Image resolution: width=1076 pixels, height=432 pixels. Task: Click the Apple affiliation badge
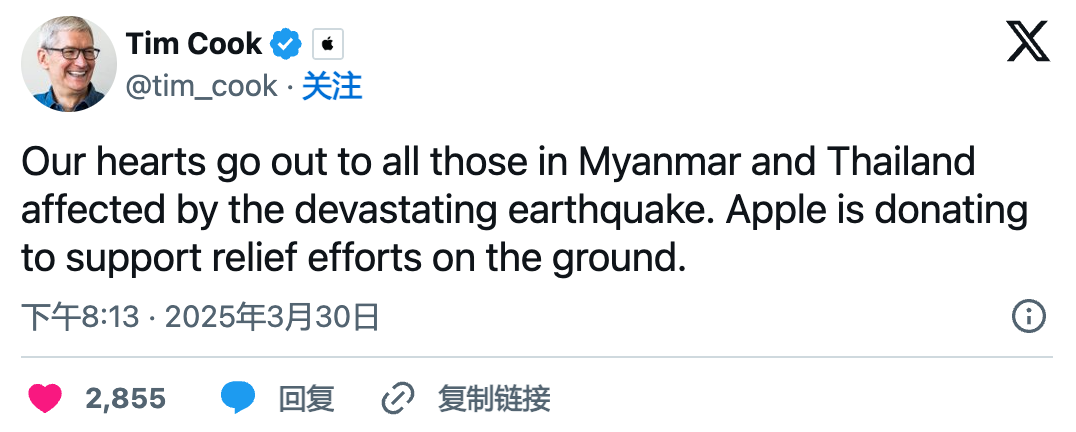coord(328,44)
